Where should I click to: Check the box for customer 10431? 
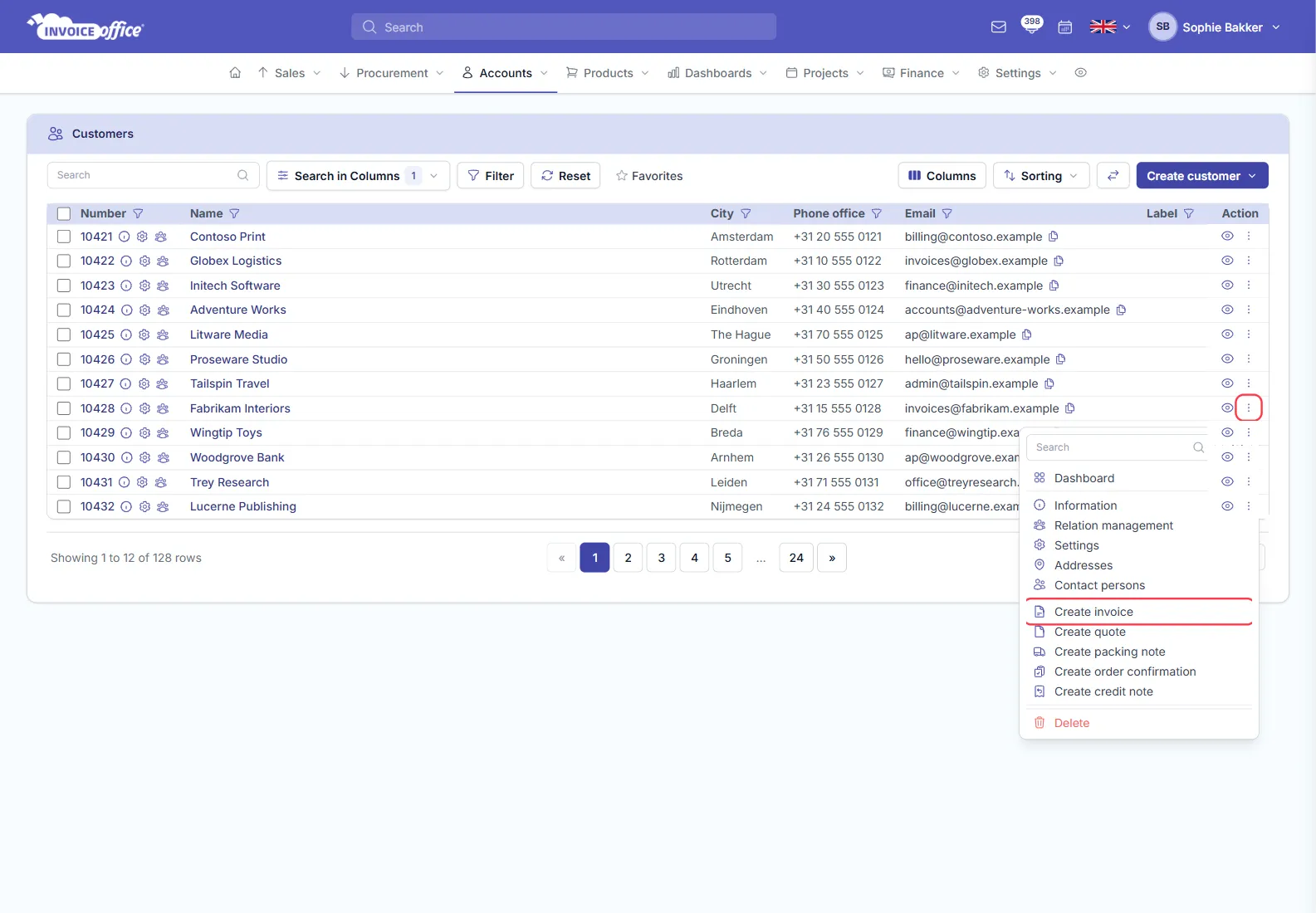tap(64, 482)
